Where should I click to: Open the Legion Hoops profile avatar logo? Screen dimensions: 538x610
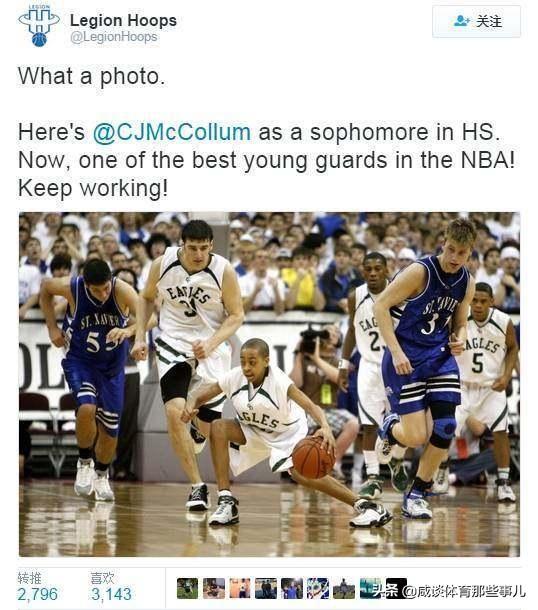pos(39,26)
